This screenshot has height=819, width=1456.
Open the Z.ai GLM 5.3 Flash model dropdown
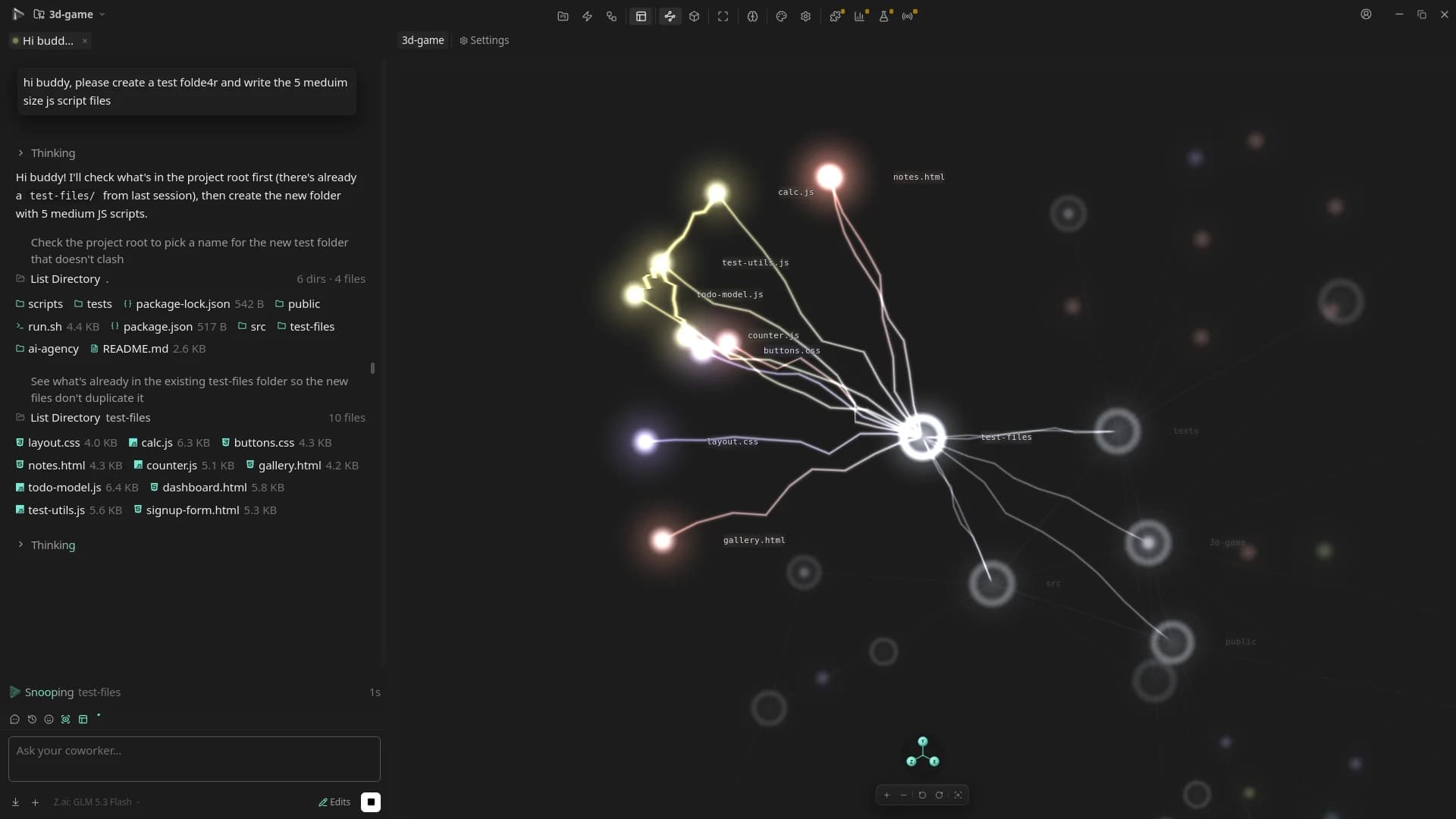pos(96,802)
